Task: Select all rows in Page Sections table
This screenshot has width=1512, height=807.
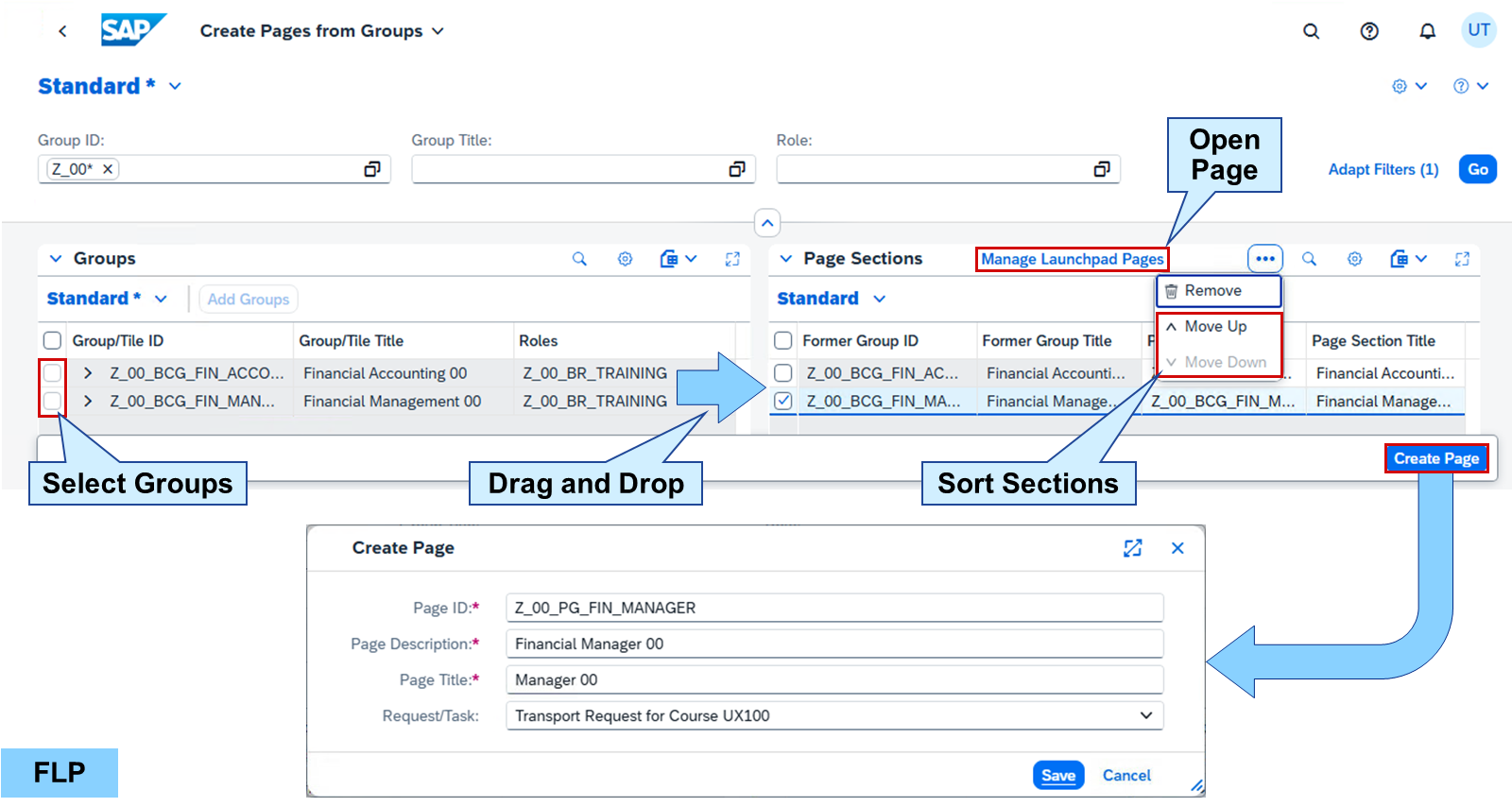Action: (782, 340)
